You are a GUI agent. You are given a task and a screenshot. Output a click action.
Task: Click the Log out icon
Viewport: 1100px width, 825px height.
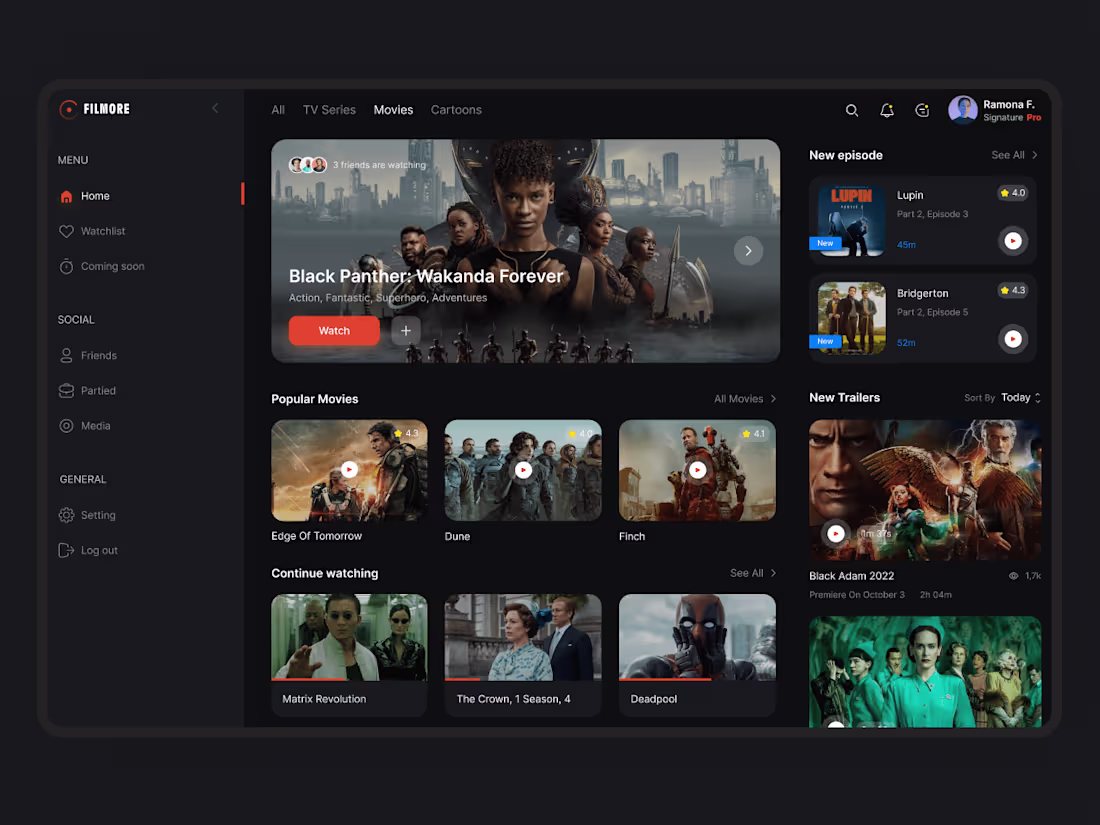pyautogui.click(x=64, y=550)
